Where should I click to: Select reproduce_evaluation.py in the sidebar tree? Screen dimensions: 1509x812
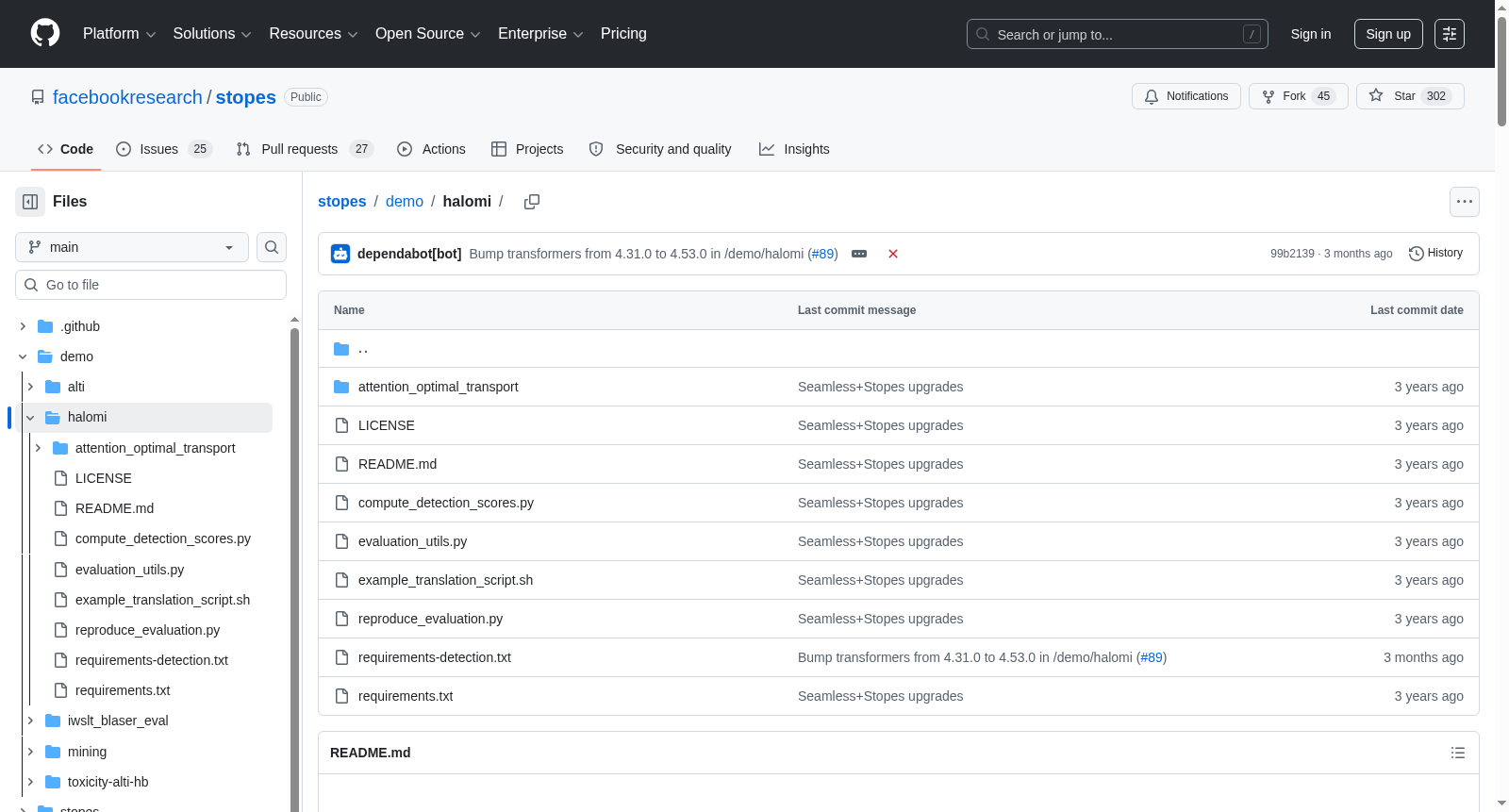point(148,630)
